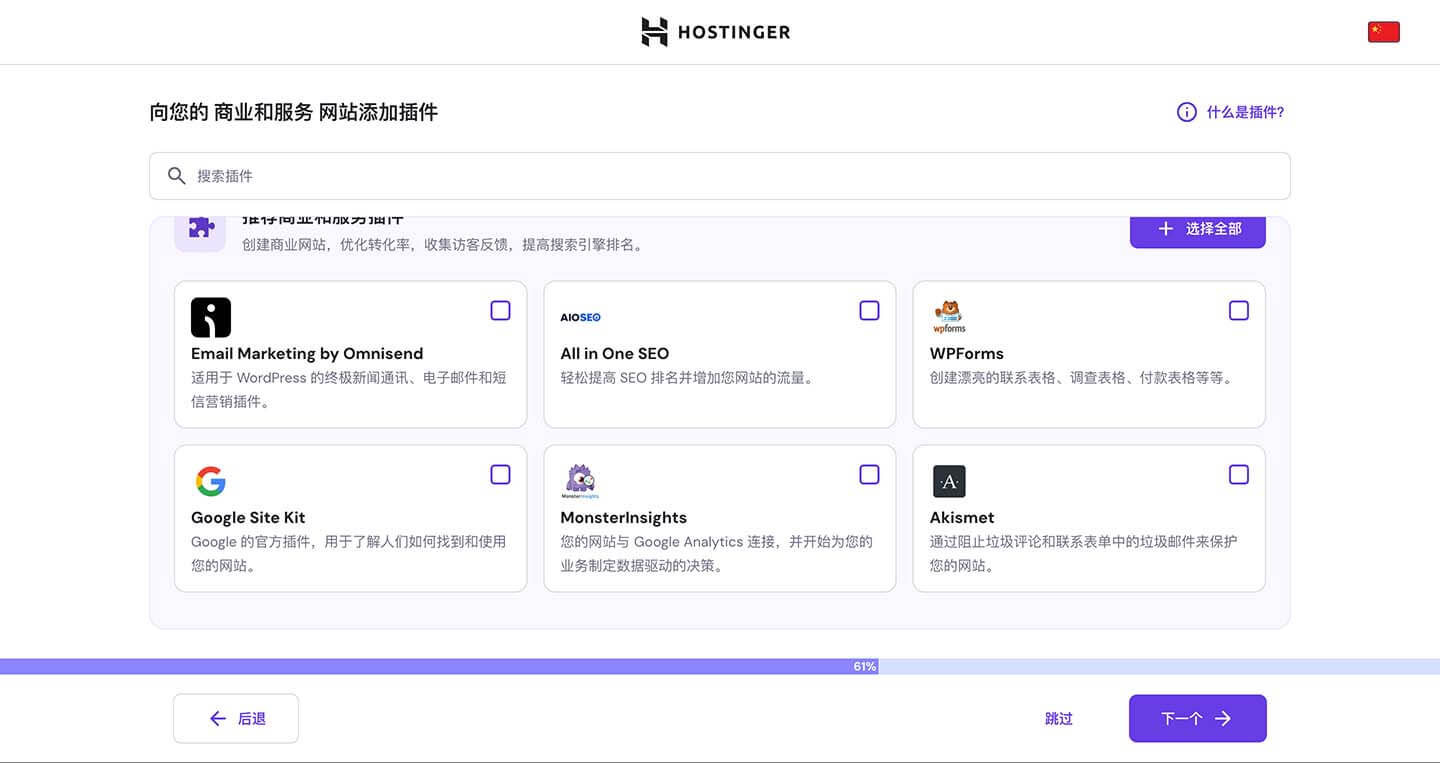The image size is (1440, 763).
Task: Check the All in One SEO checkbox
Action: click(869, 311)
